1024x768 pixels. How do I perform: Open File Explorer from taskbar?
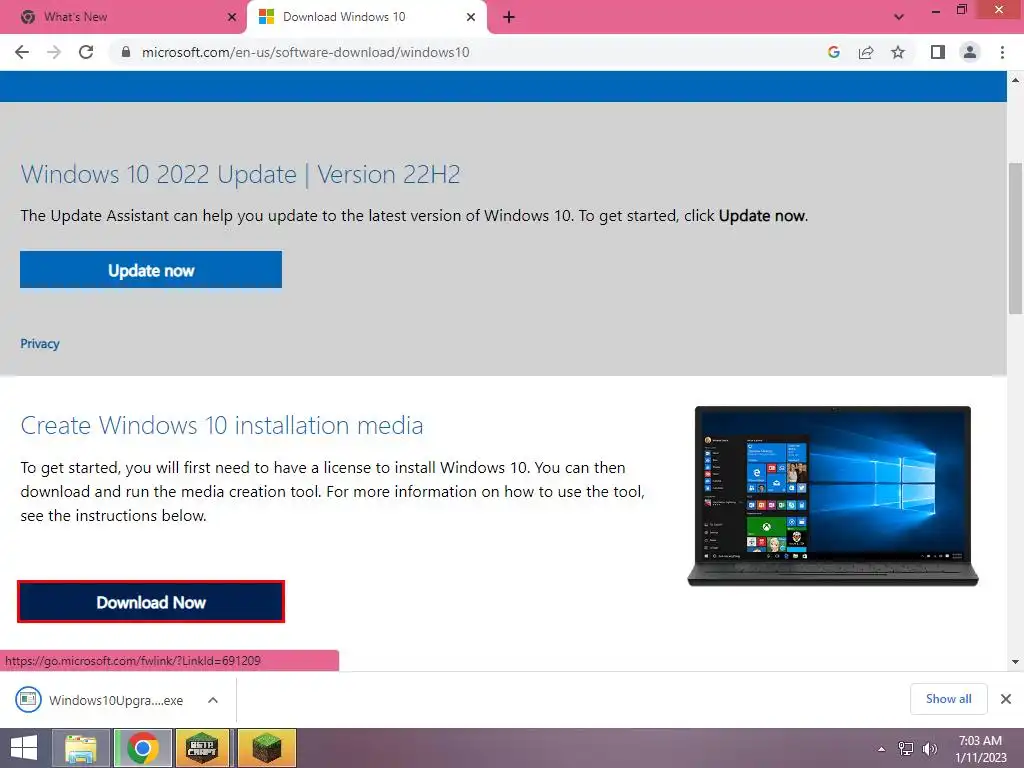(x=81, y=748)
